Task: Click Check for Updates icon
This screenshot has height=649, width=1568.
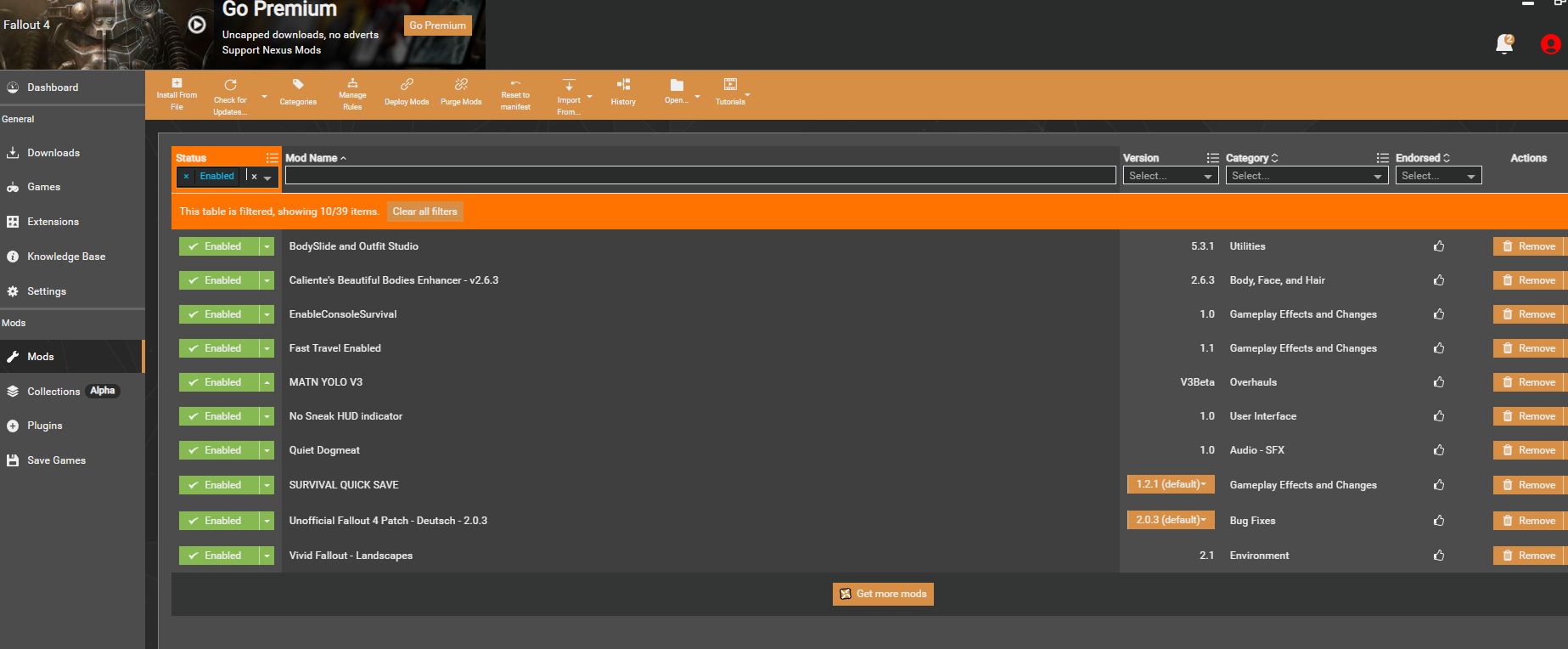Action: (230, 85)
